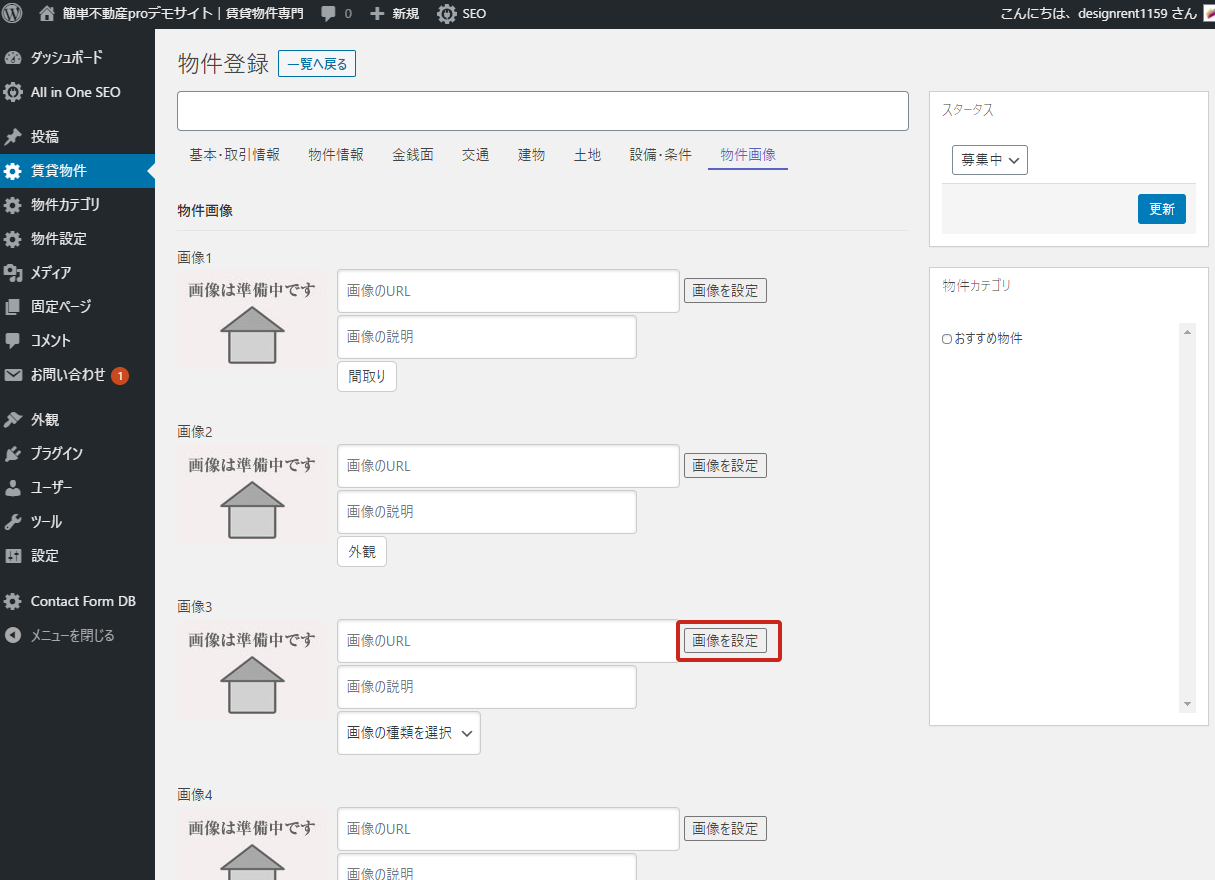
Task: Click the メディア sidebar icon
Action: click(x=13, y=273)
